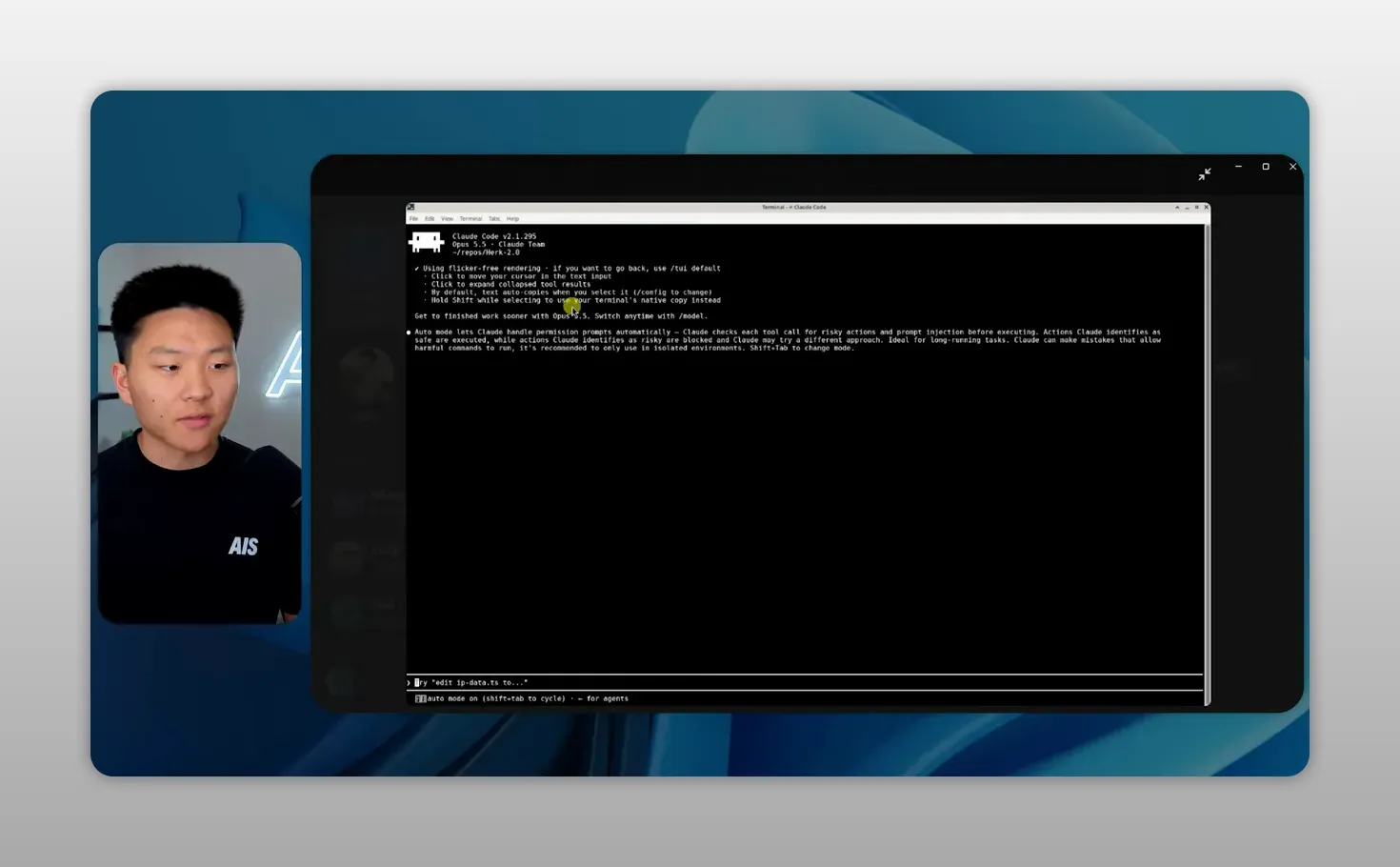Roll up the Terminal window with caret button
1400x867 pixels.
tap(1177, 207)
